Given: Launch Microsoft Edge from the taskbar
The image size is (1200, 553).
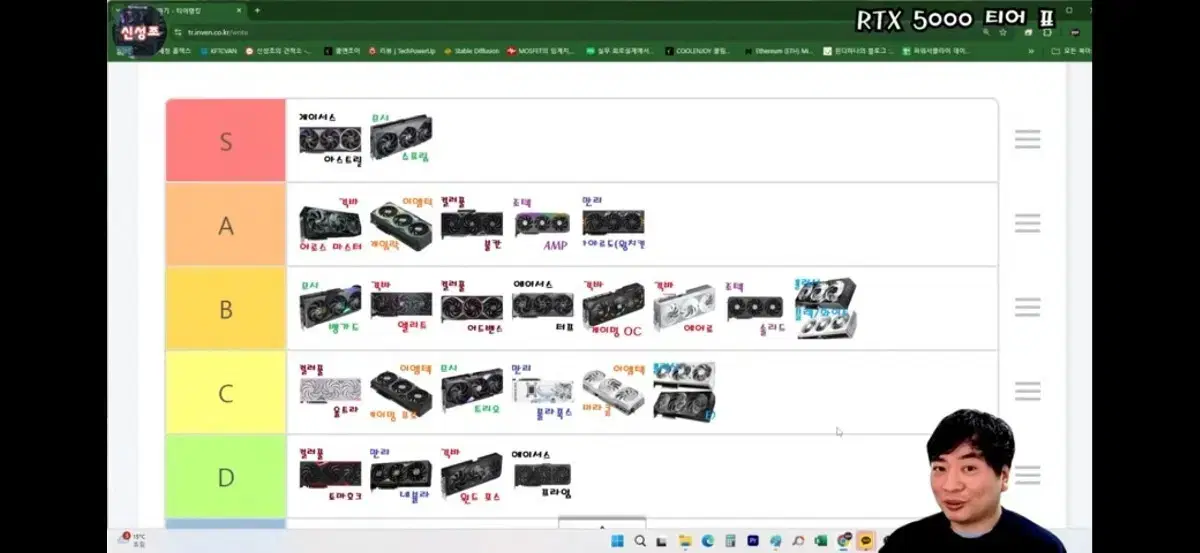Looking at the screenshot, I should 708,541.
